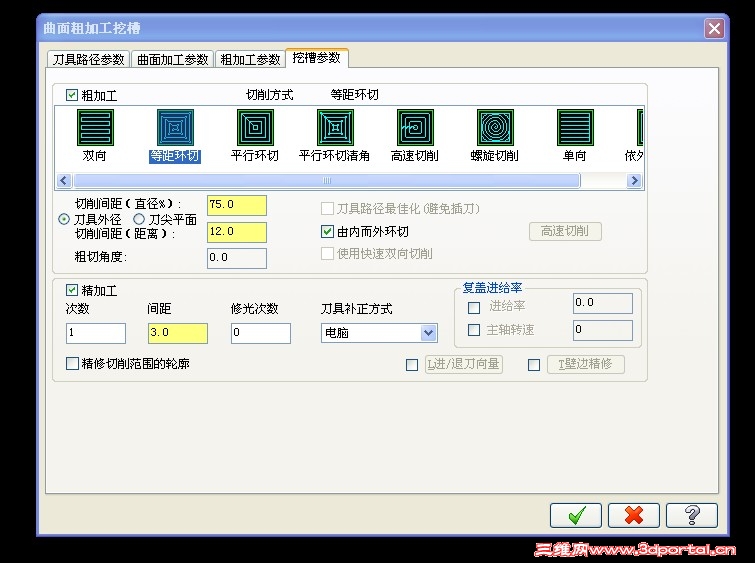Toggle the 粗加工 rough checkbox

pyautogui.click(x=72, y=95)
